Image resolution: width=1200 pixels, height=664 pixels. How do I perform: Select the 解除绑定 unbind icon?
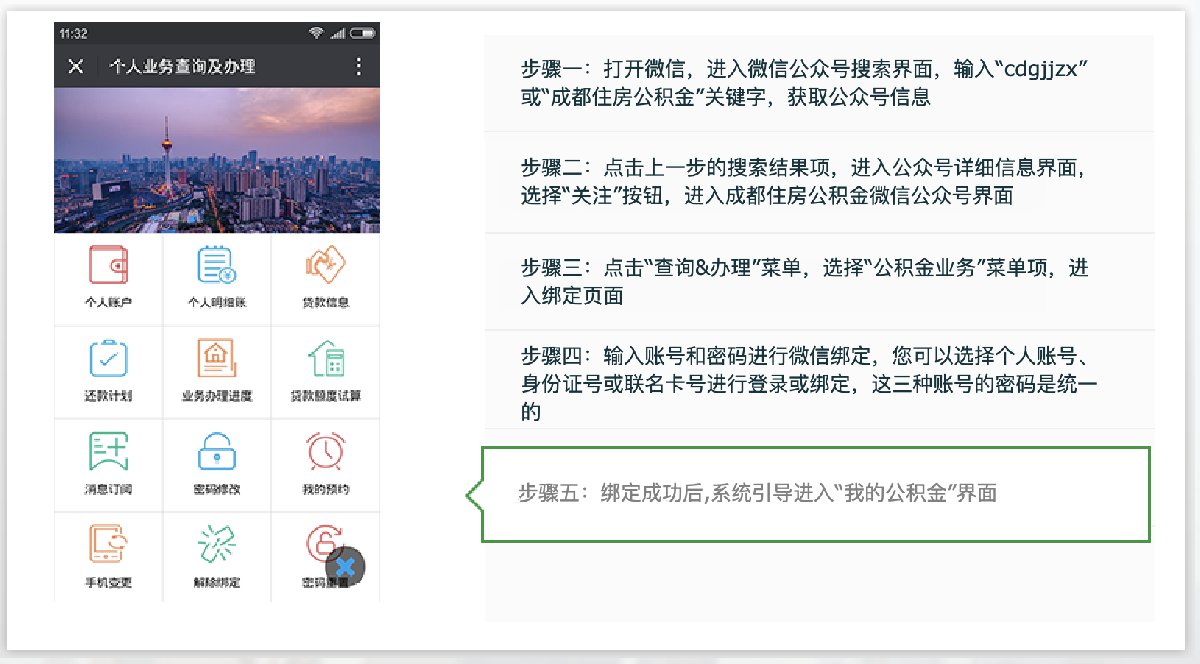click(x=216, y=545)
